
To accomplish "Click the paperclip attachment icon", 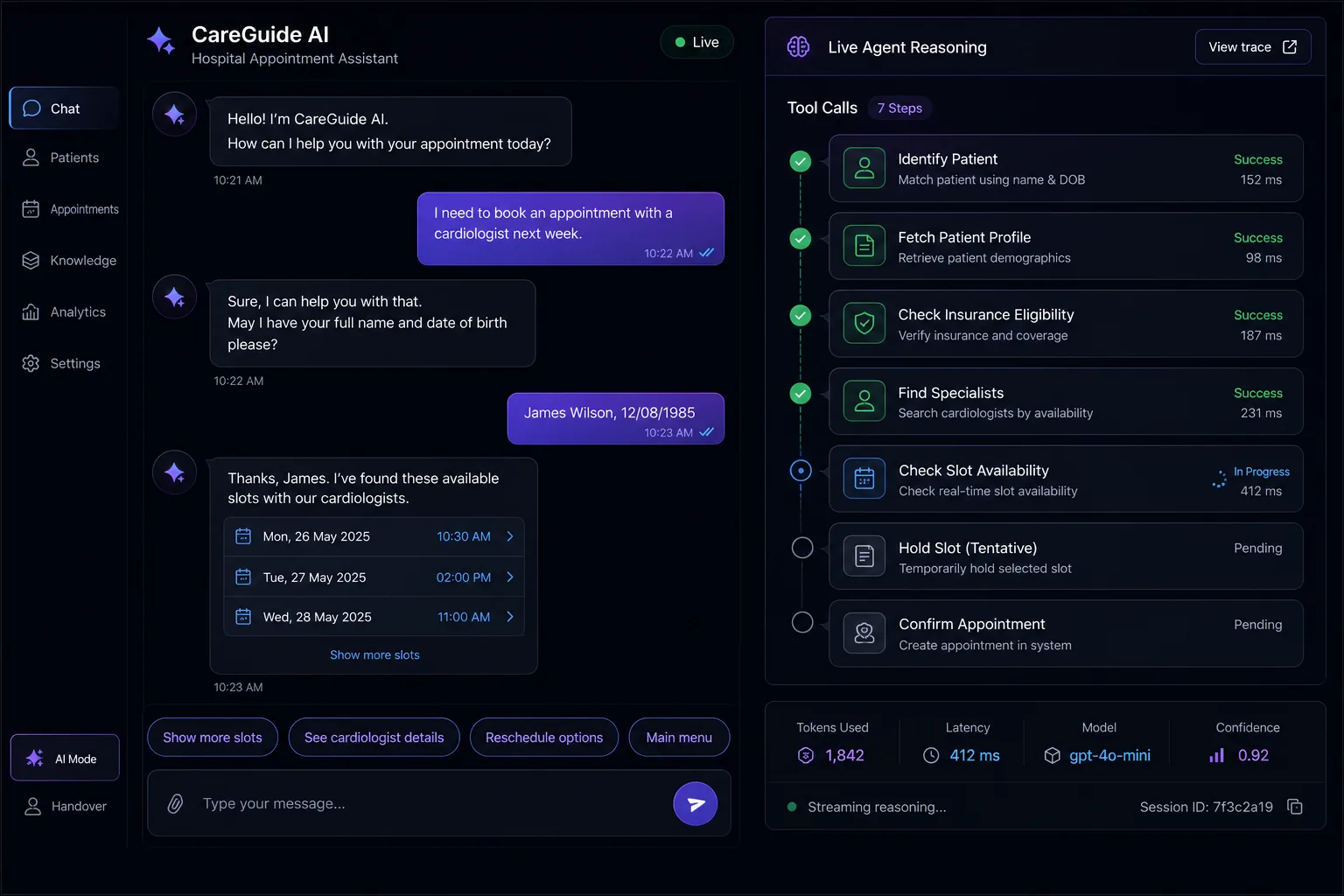I will coord(175,803).
